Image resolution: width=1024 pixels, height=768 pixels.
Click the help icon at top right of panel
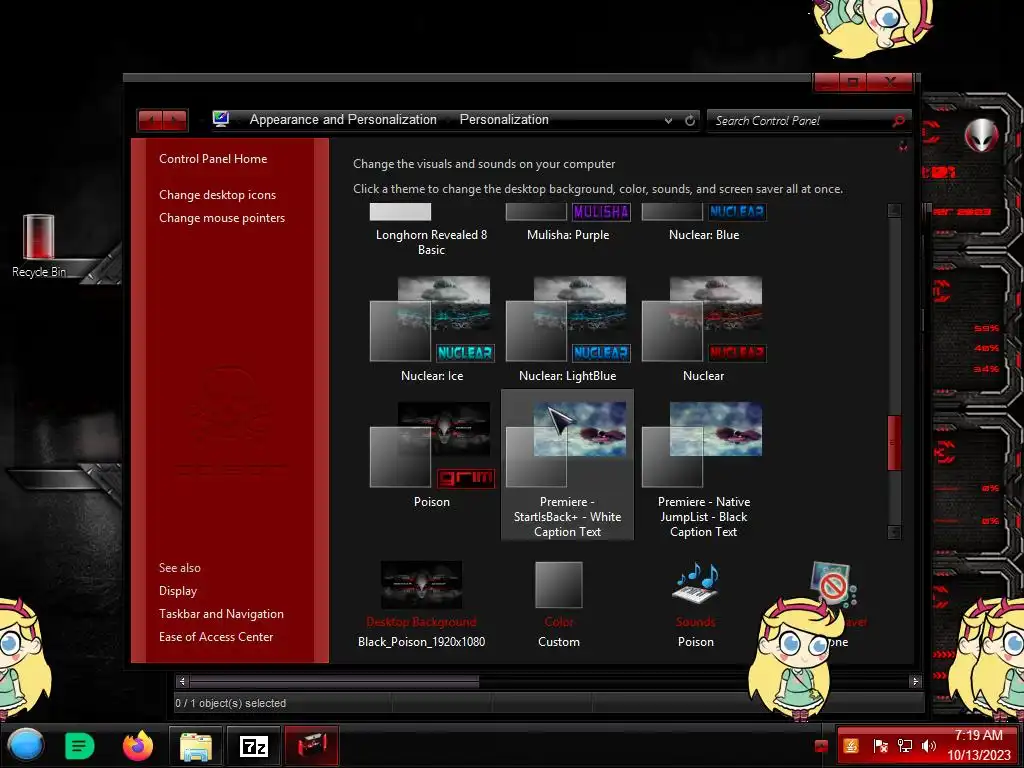tap(903, 146)
